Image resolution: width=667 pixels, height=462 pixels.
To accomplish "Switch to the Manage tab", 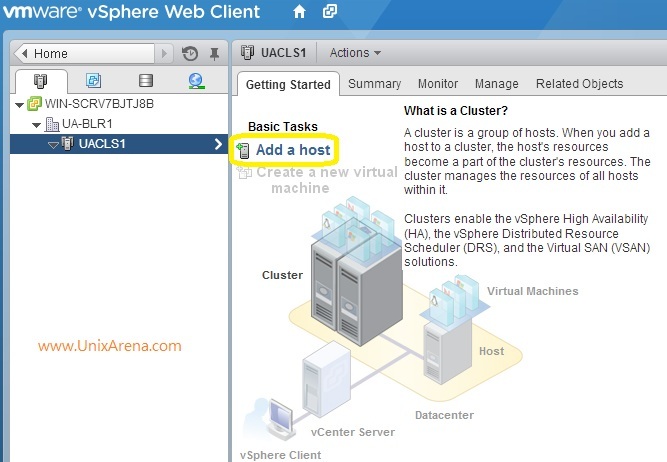I will pos(496,84).
